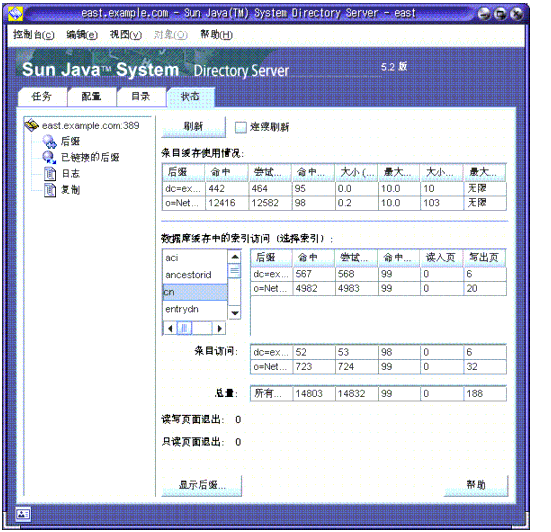Viewport: 551px width, 532px height.
Task: Click cell 567 in index access table
Action: click(314, 274)
